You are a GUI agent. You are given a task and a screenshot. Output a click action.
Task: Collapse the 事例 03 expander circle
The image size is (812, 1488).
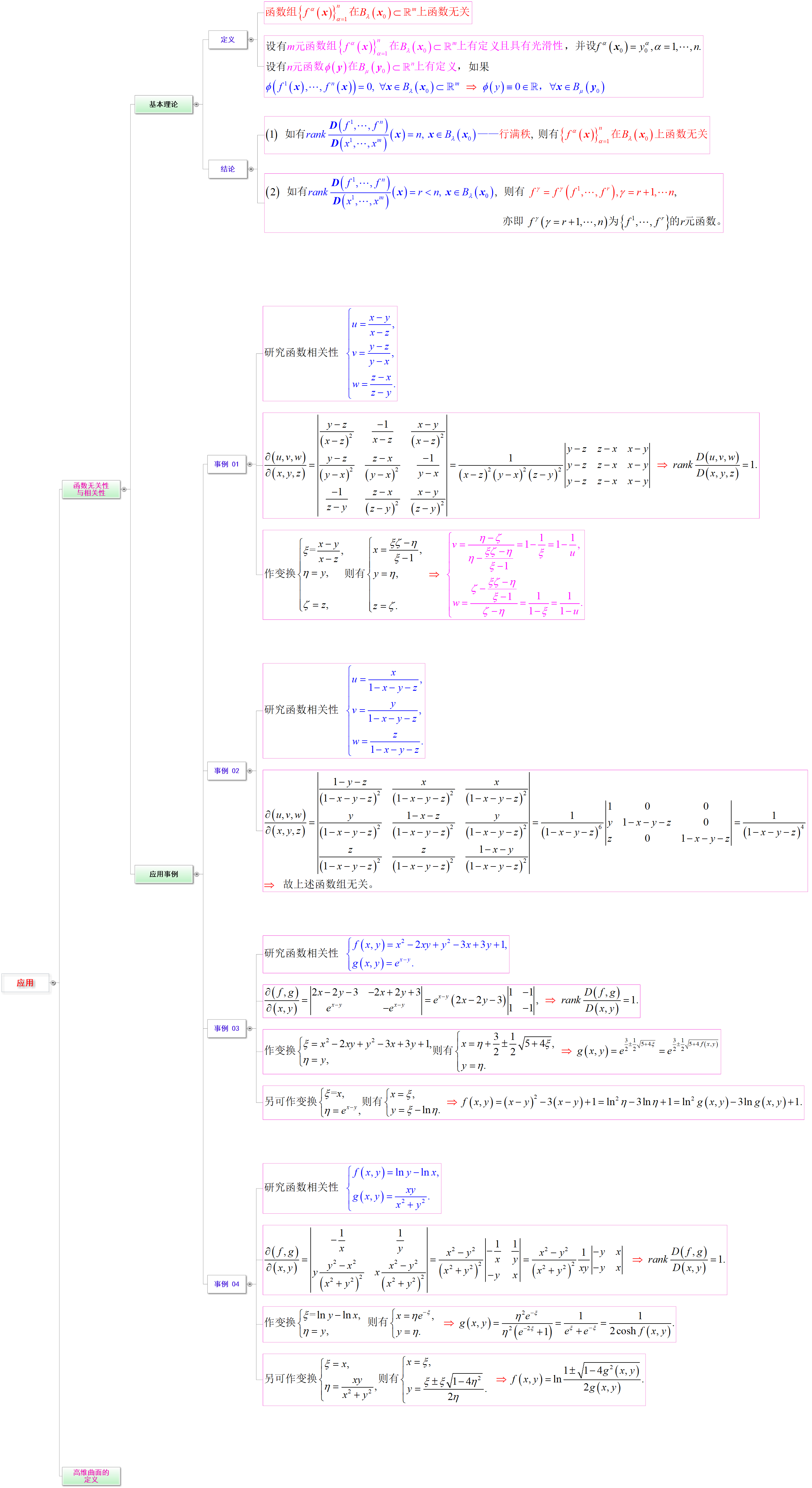pyautogui.click(x=250, y=1028)
